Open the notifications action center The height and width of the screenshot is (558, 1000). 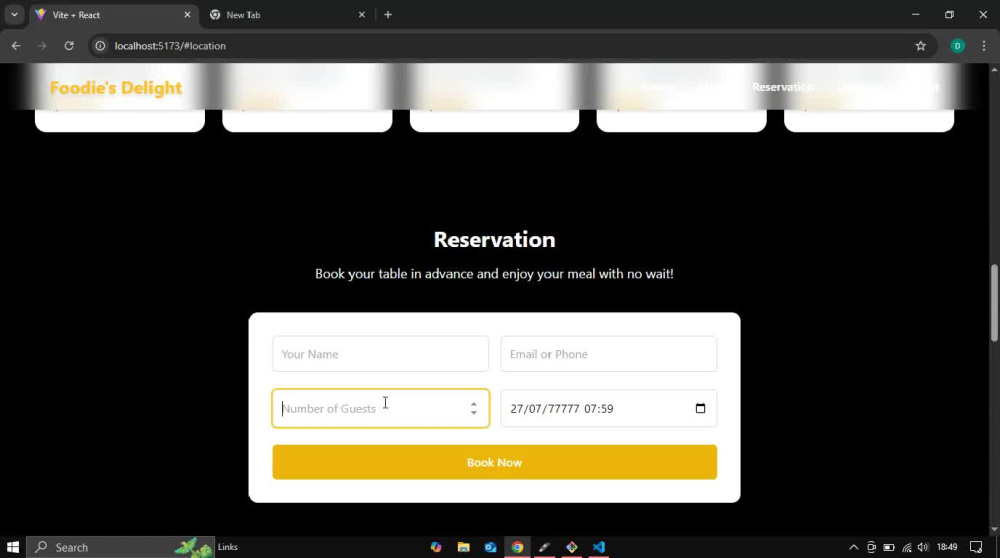point(976,547)
